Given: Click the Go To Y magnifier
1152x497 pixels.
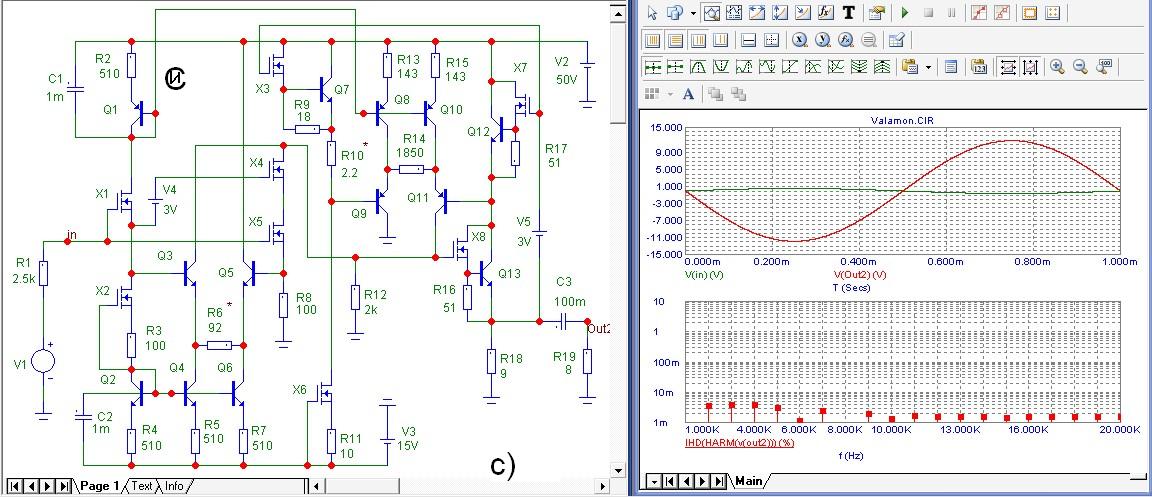Looking at the screenshot, I should (822, 40).
